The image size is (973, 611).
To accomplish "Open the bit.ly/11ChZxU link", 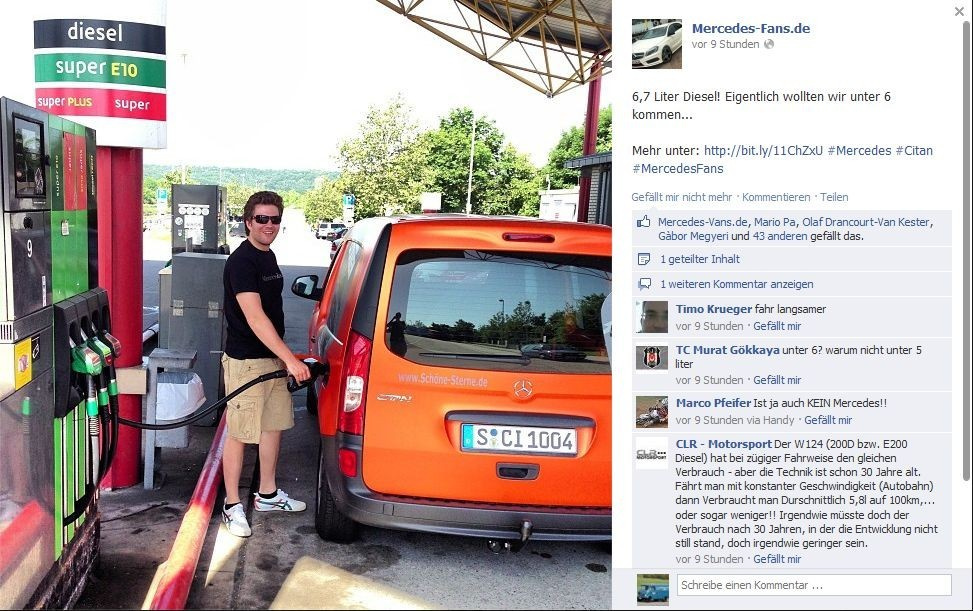I will (x=763, y=151).
